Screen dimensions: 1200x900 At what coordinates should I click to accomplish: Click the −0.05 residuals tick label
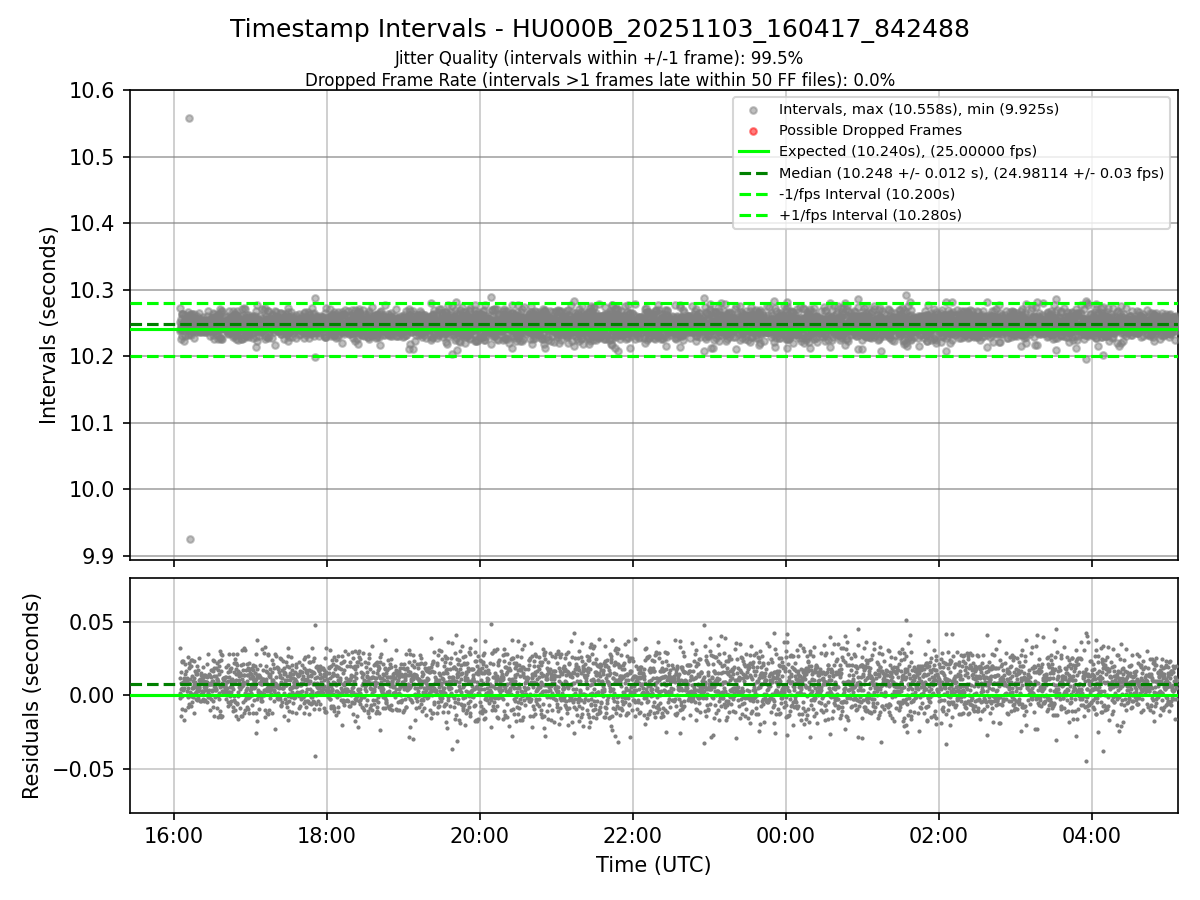pyautogui.click(x=84, y=769)
